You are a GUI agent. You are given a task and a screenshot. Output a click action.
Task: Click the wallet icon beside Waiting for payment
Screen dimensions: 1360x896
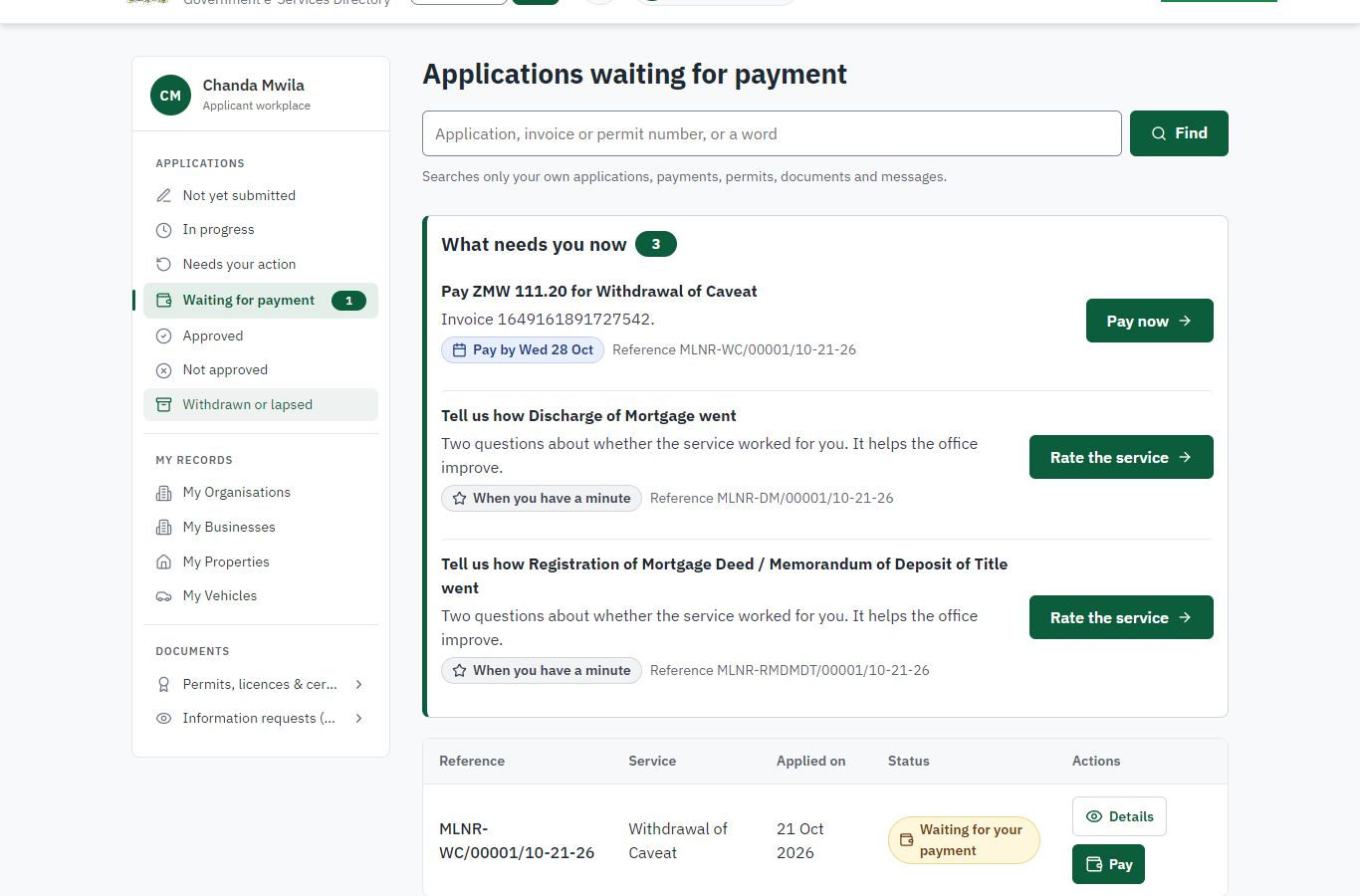click(x=164, y=301)
